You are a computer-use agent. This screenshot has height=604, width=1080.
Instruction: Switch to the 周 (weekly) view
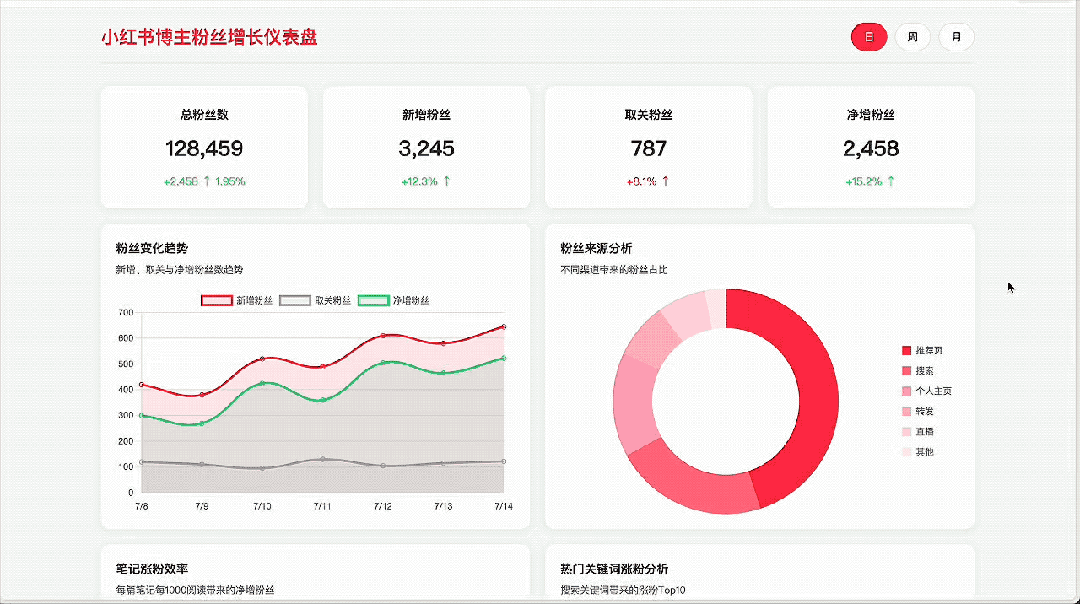coord(913,37)
